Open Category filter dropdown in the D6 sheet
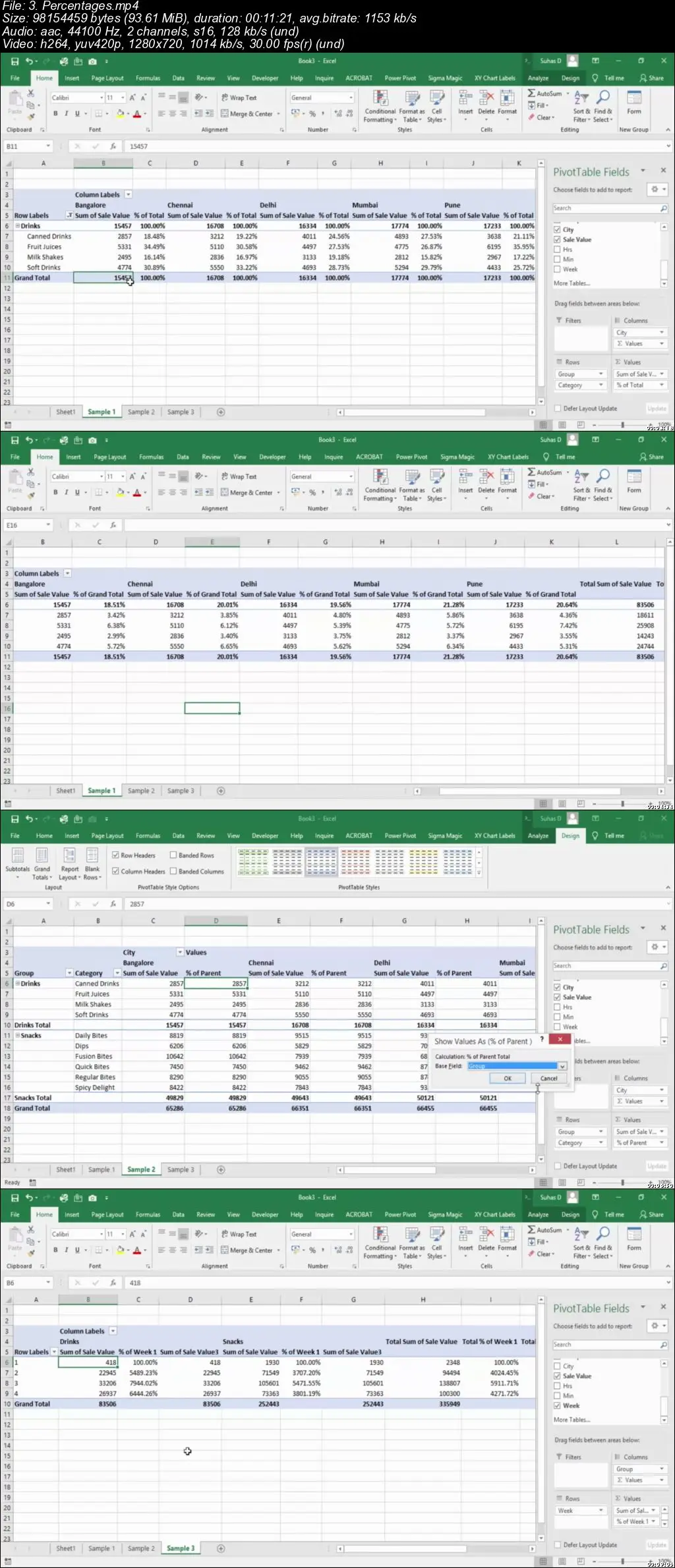The height and width of the screenshot is (1568, 675). tap(117, 972)
